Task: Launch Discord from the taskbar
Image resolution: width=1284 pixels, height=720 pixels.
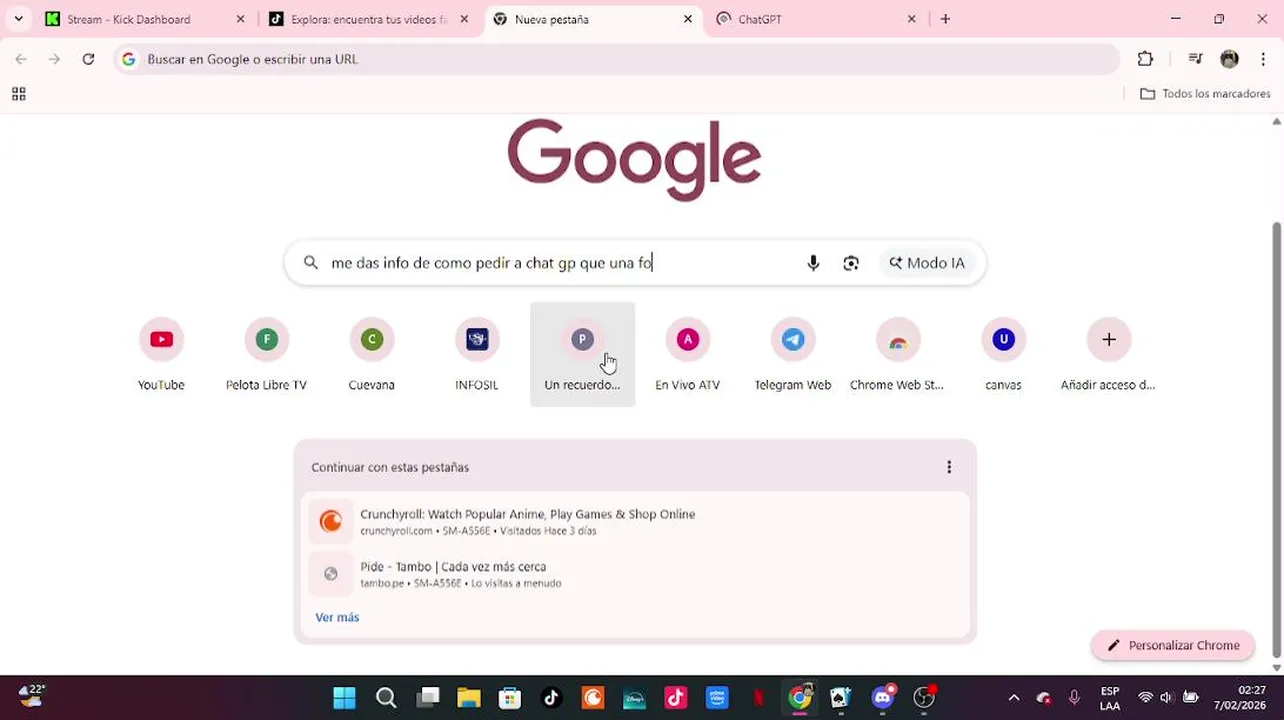Action: 883,698
